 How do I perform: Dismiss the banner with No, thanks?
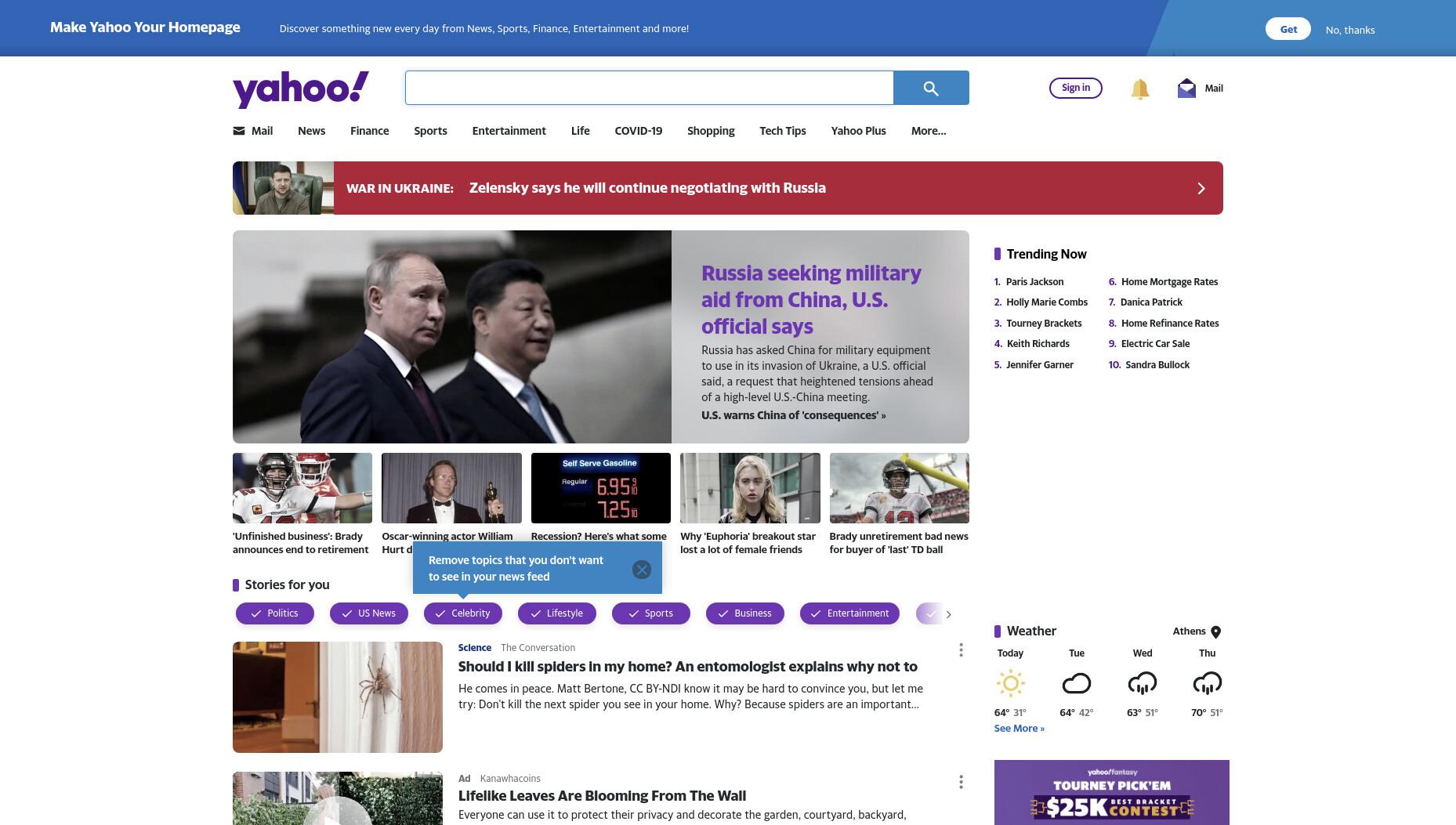(x=1349, y=30)
